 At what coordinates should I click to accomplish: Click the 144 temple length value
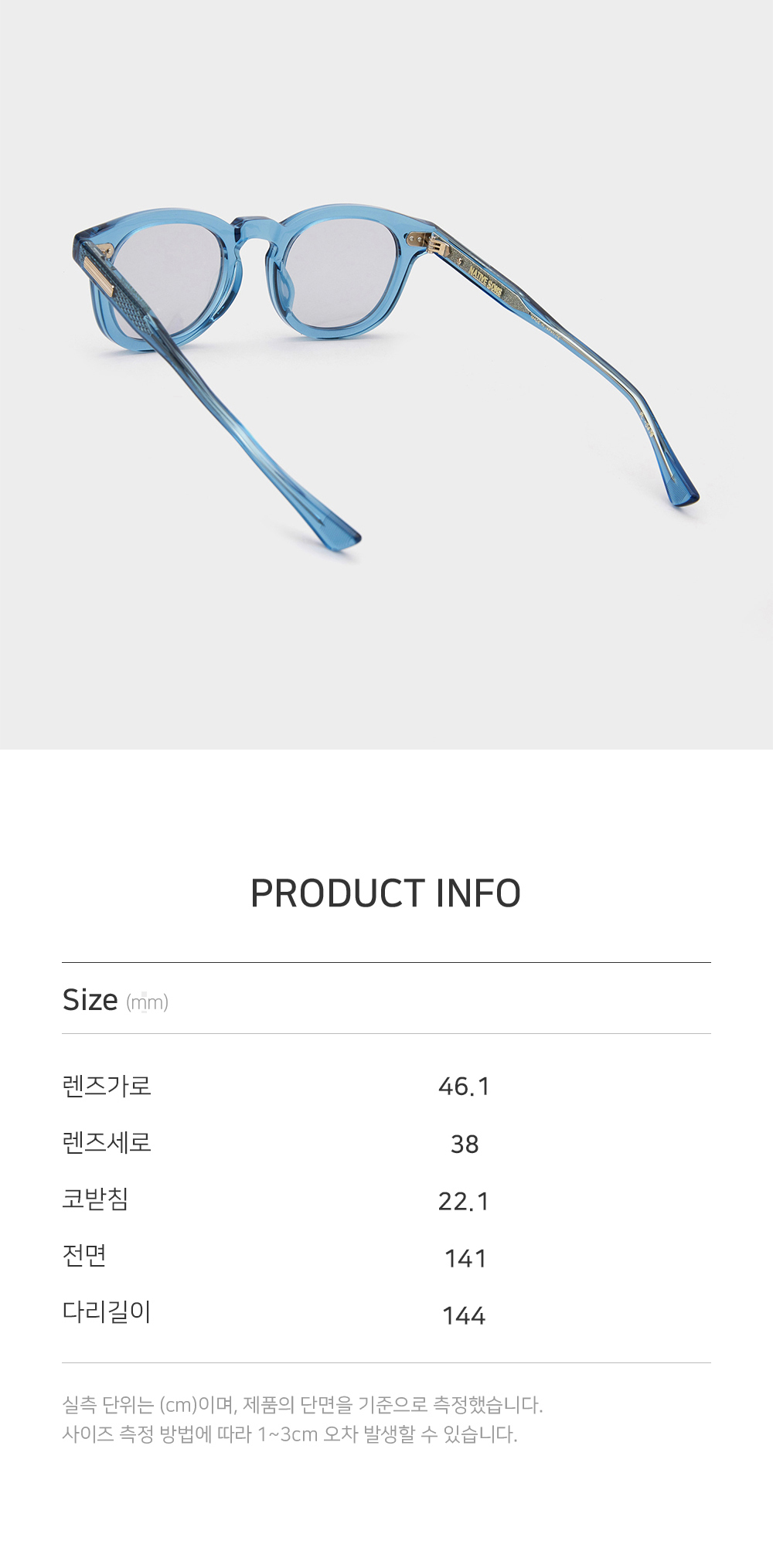pyautogui.click(x=464, y=1315)
